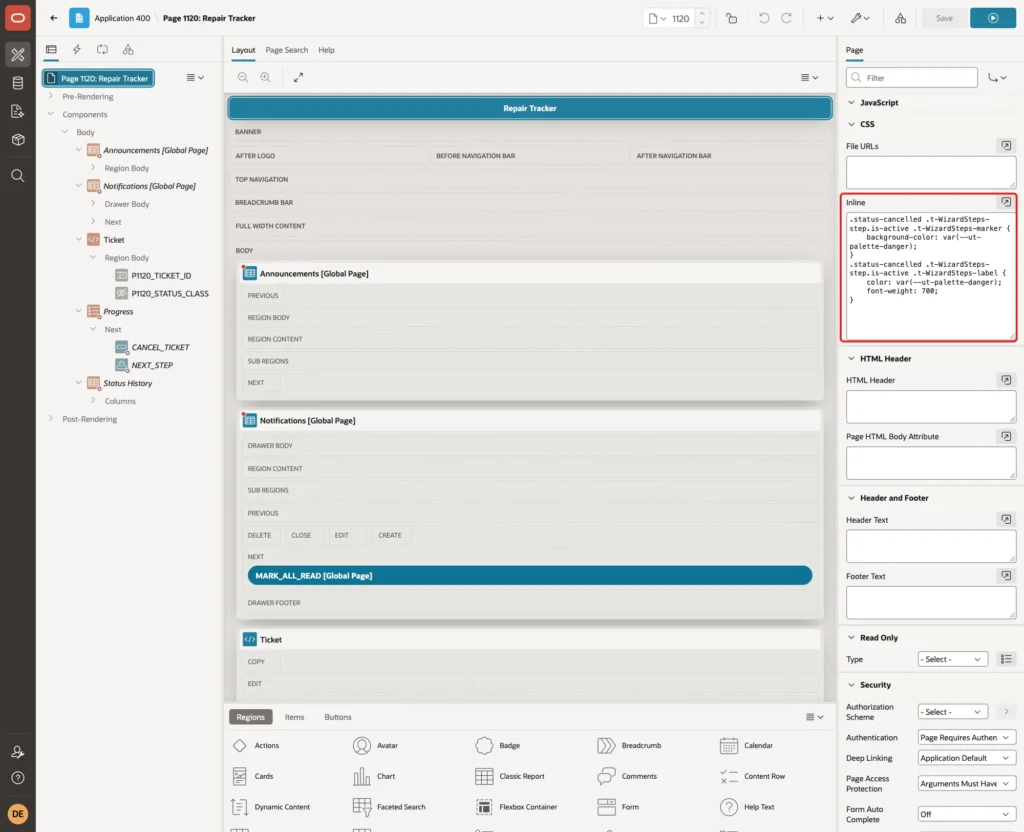Open the Create plus dropdown menu
Image resolution: width=1024 pixels, height=832 pixels.
[825, 18]
